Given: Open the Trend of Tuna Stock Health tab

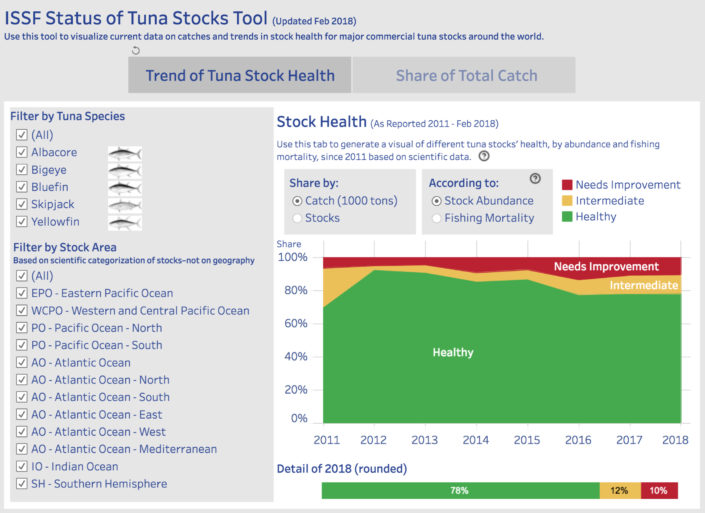Looking at the screenshot, I should pos(240,75).
